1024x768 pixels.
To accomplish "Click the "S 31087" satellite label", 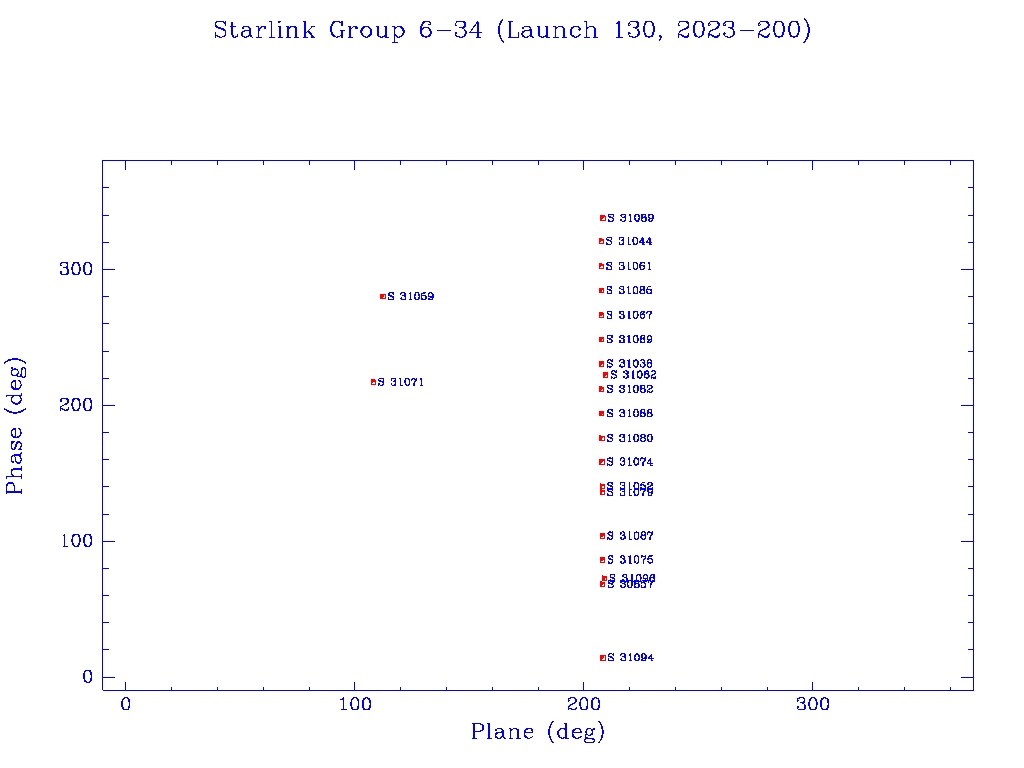I will tap(630, 536).
